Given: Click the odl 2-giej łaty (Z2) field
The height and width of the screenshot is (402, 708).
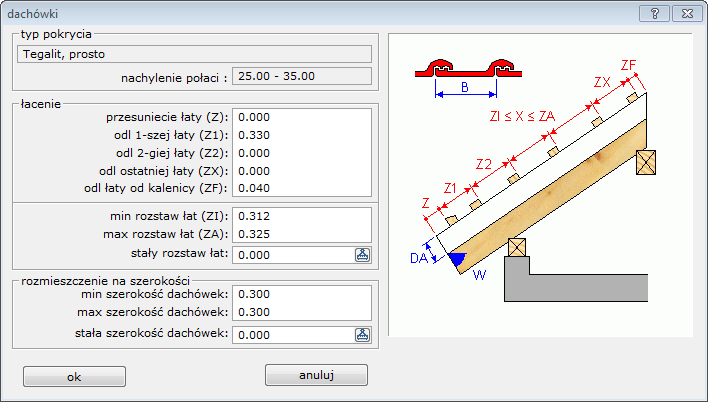Looking at the screenshot, I should click(301, 152).
